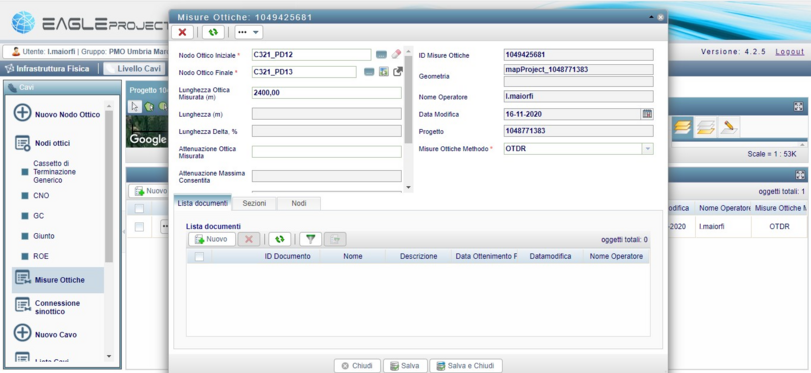The width and height of the screenshot is (811, 373).
Task: Open the Livello Cavi menu tab
Action: click(x=134, y=69)
